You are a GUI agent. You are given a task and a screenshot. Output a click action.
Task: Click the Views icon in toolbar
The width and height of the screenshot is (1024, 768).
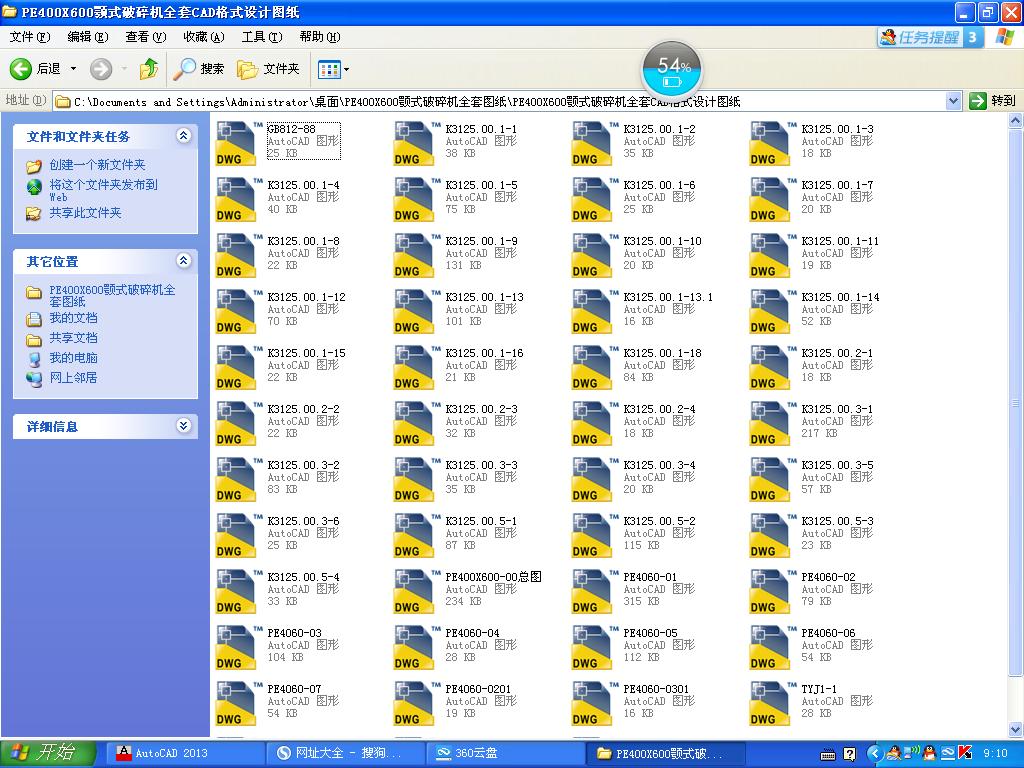[x=329, y=69]
